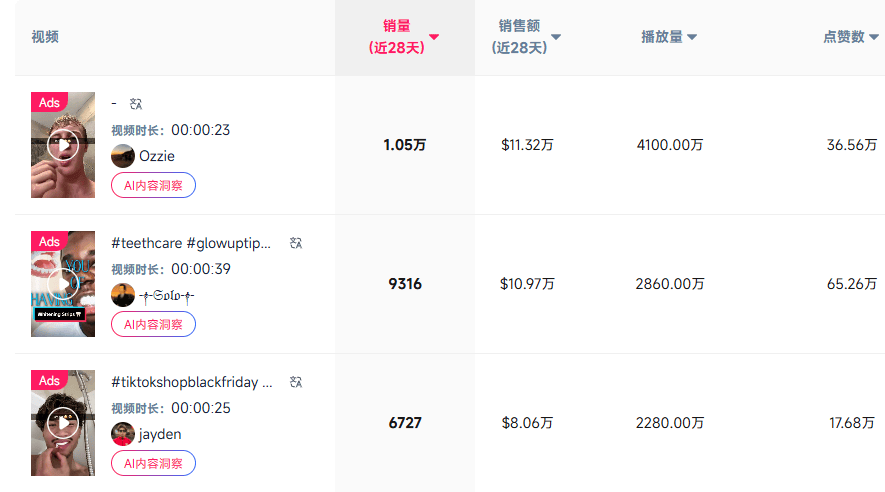Open jayden's creator avatar
The image size is (885, 492).
click(x=123, y=434)
